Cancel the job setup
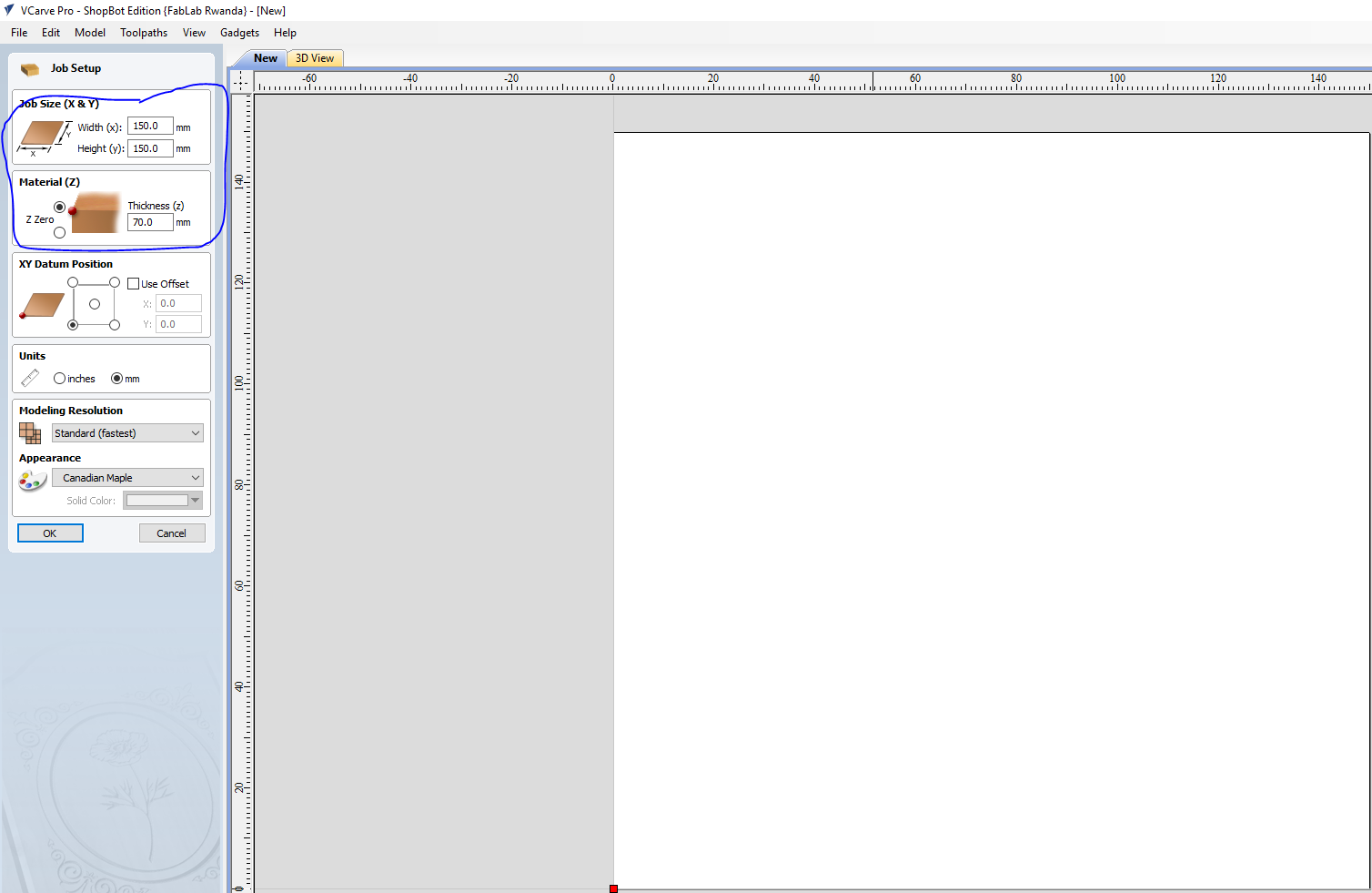Screen dimensions: 1372x893 click(x=172, y=533)
